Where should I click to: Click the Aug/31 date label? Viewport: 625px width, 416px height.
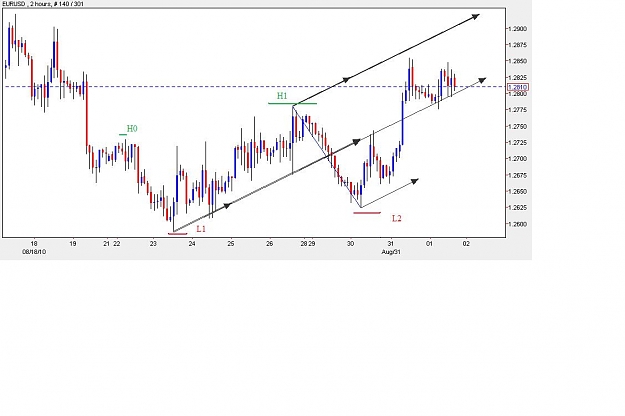pyautogui.click(x=391, y=252)
